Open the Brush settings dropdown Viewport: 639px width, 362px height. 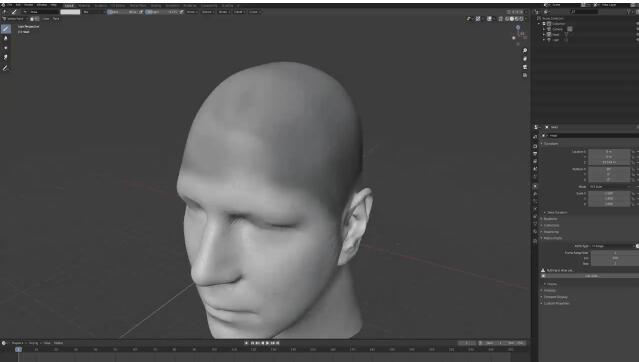[192, 12]
